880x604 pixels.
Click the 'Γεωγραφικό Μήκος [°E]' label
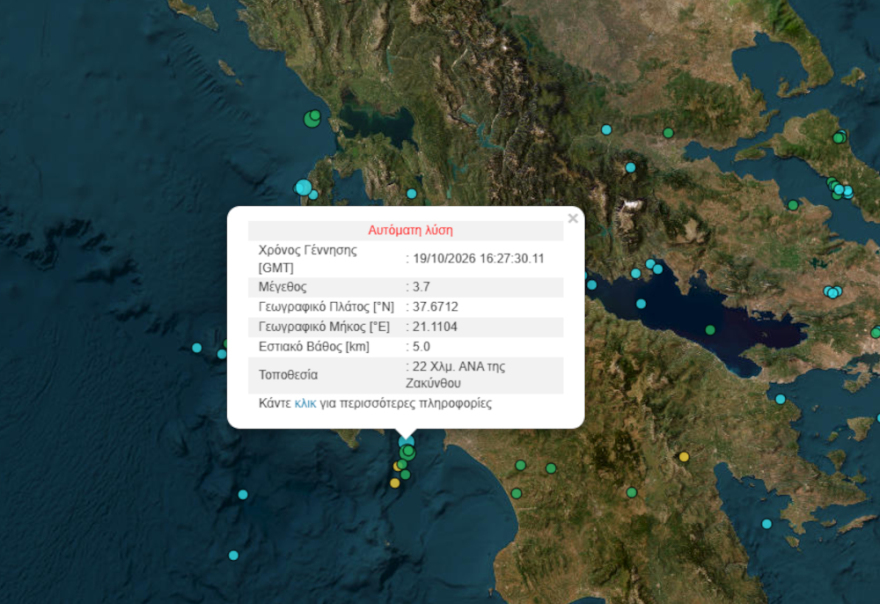(324, 327)
